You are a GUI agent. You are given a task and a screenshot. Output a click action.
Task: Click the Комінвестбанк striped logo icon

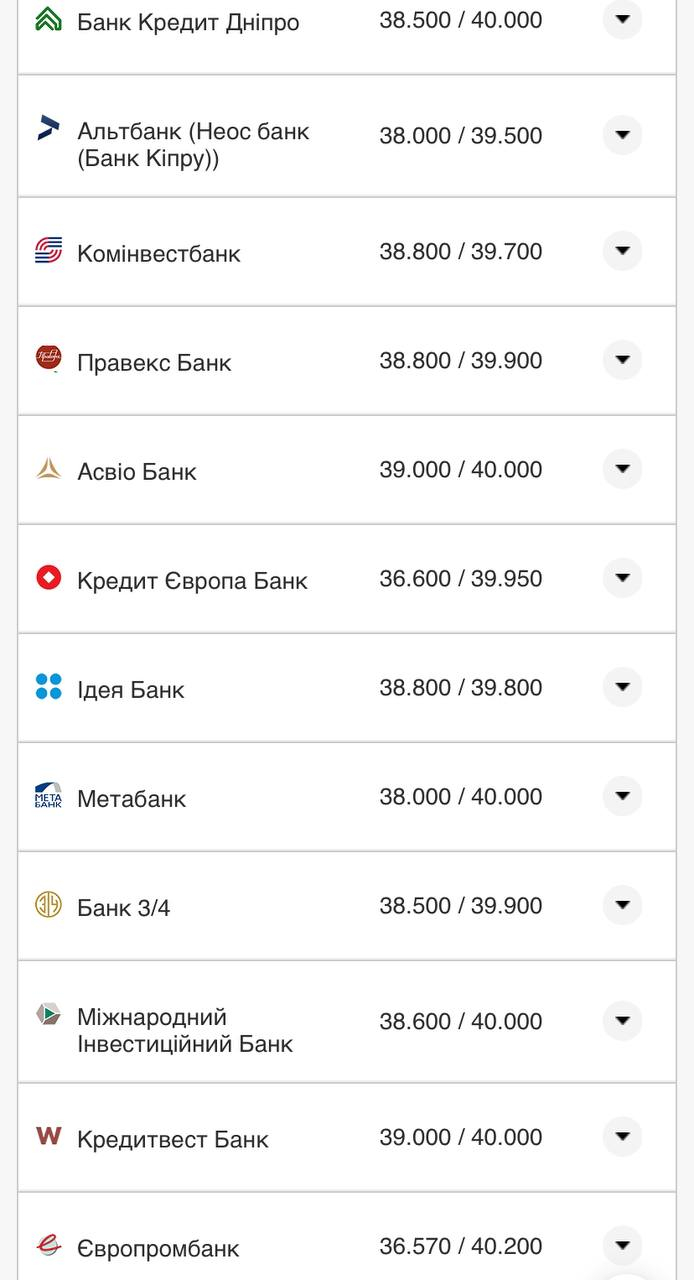coord(48,250)
